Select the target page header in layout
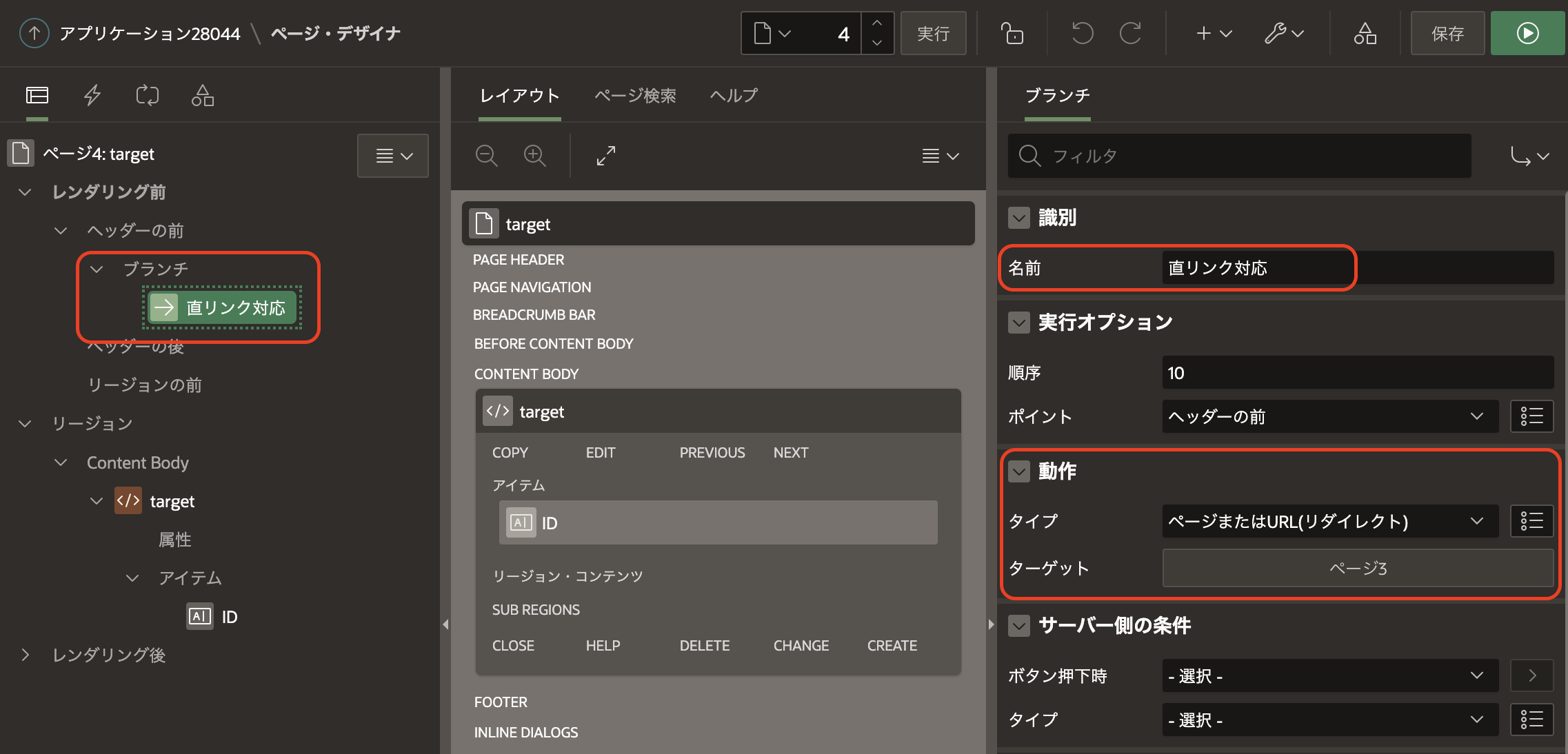This screenshot has width=1568, height=754. click(x=718, y=223)
